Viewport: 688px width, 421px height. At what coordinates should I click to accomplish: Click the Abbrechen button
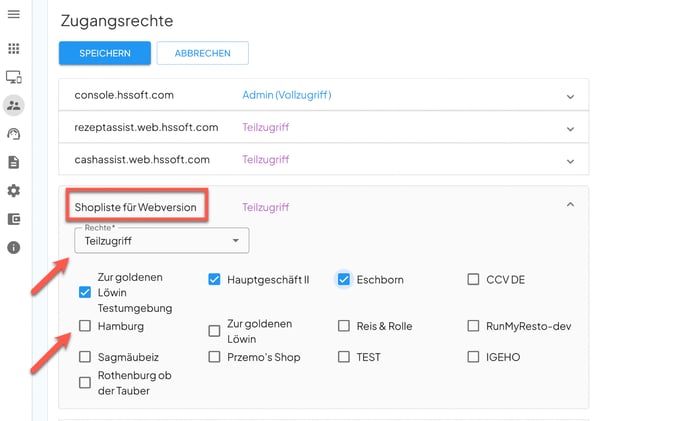tap(202, 53)
